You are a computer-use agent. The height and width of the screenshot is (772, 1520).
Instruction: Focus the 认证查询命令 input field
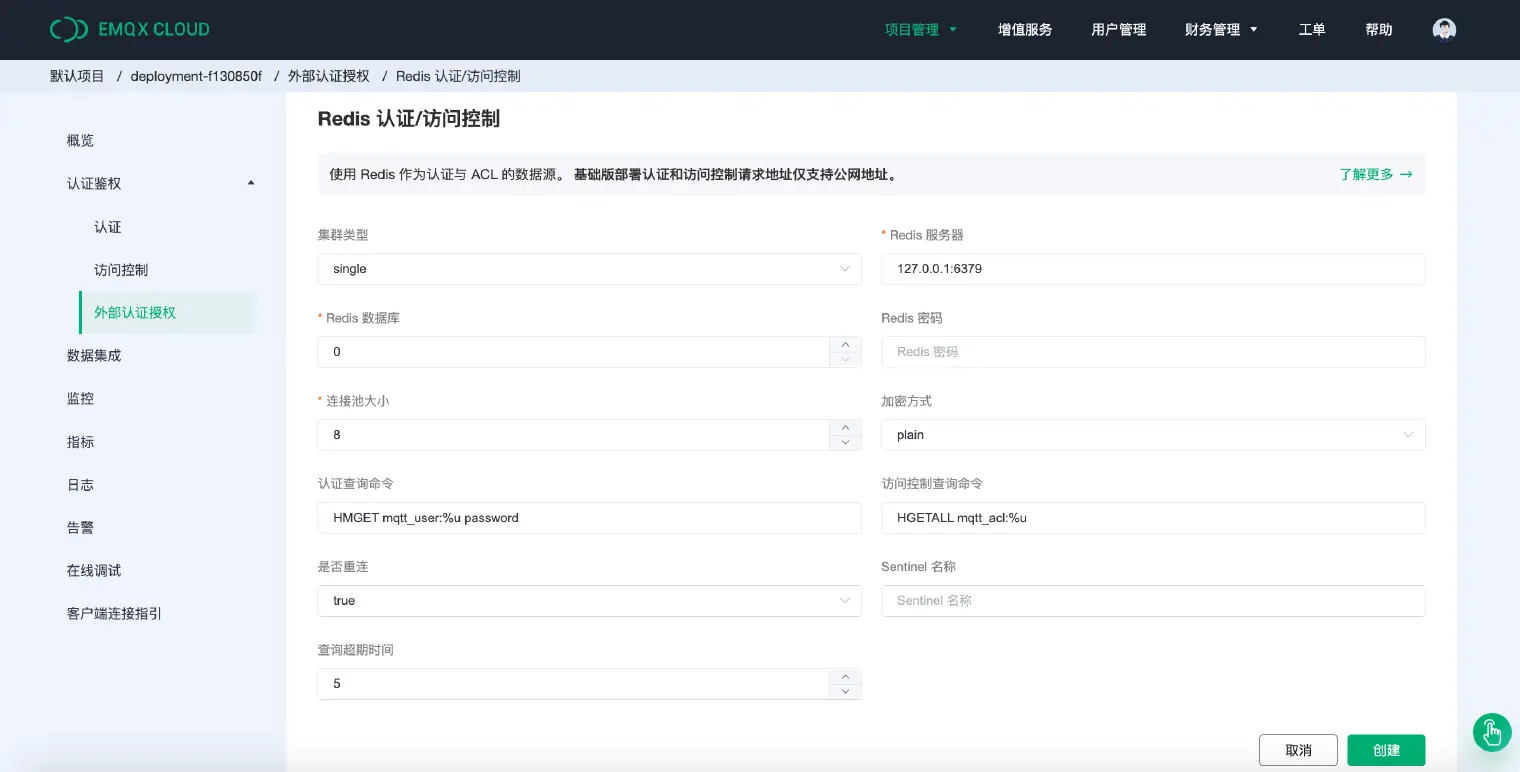coord(589,518)
